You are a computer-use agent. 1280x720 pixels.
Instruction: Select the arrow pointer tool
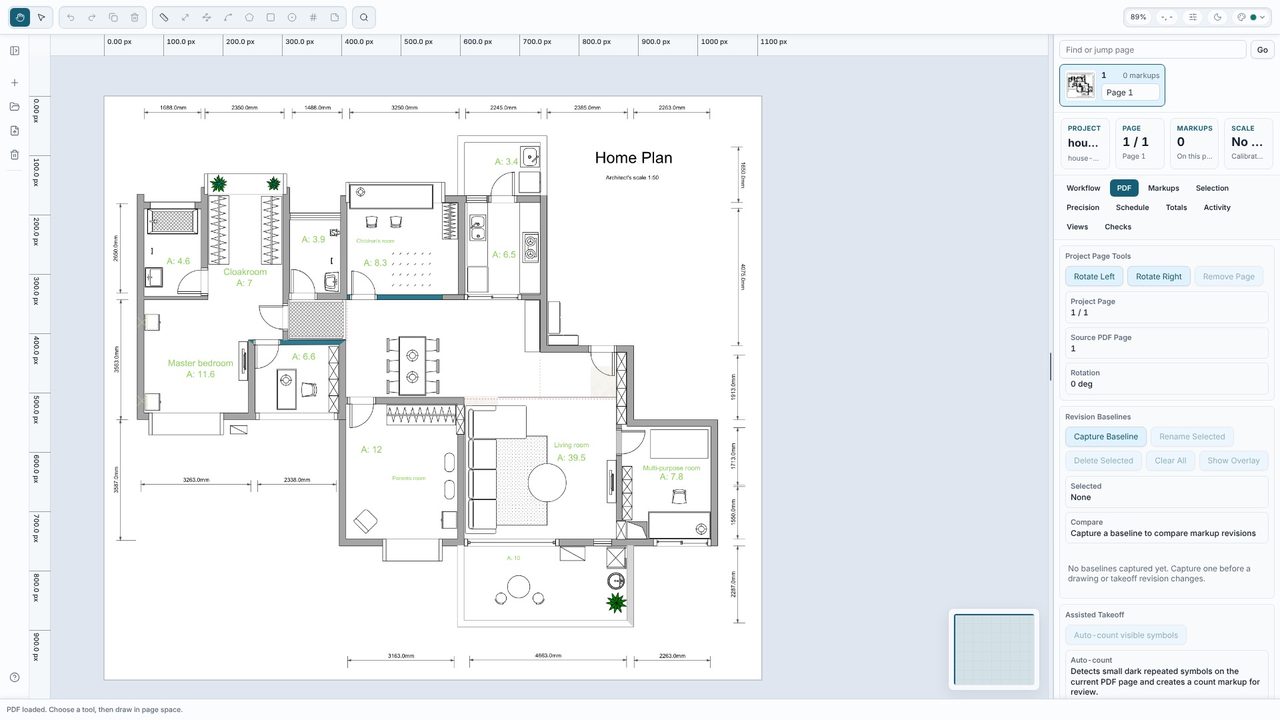pos(41,17)
